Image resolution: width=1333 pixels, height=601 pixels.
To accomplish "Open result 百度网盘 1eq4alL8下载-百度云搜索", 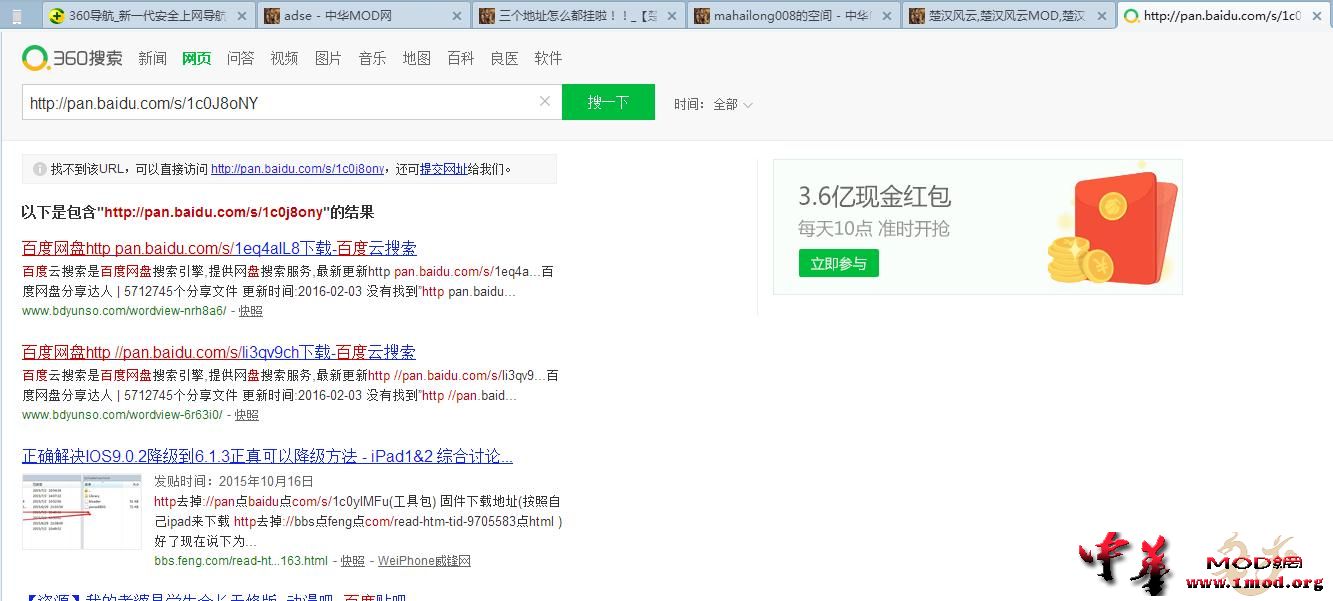I will (219, 248).
